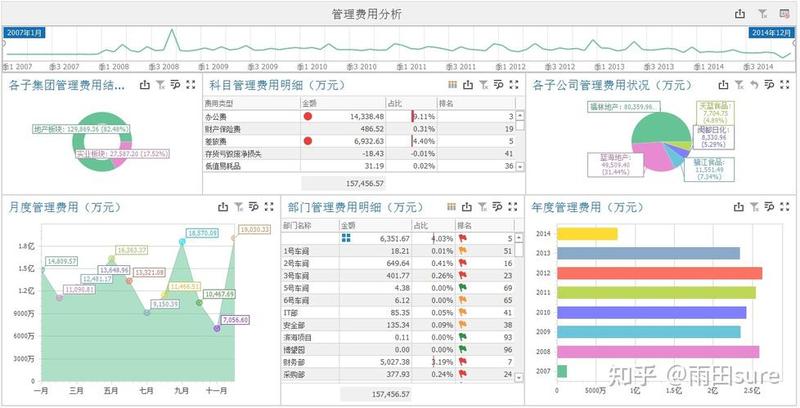
Task: Click the red 2012 bar in 年度管理费用
Action: [660, 273]
